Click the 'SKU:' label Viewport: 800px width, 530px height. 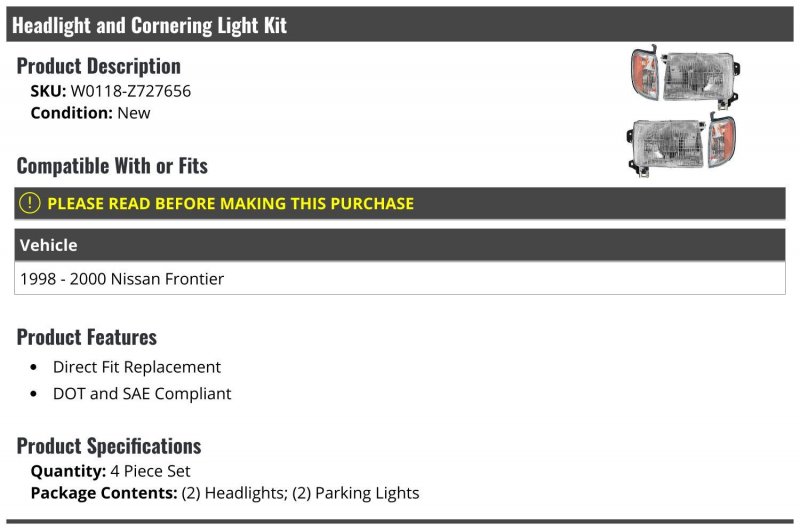48,91
